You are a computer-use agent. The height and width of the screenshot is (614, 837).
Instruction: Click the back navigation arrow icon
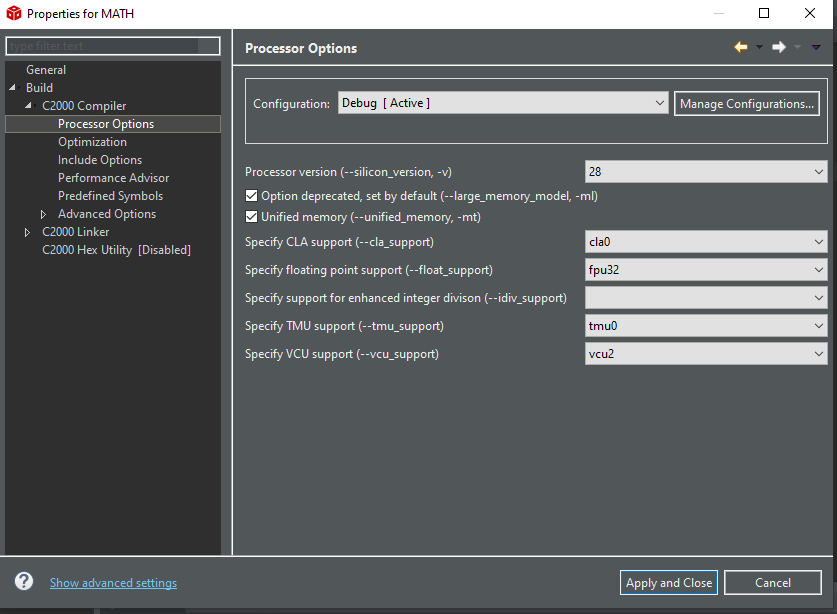click(x=741, y=47)
